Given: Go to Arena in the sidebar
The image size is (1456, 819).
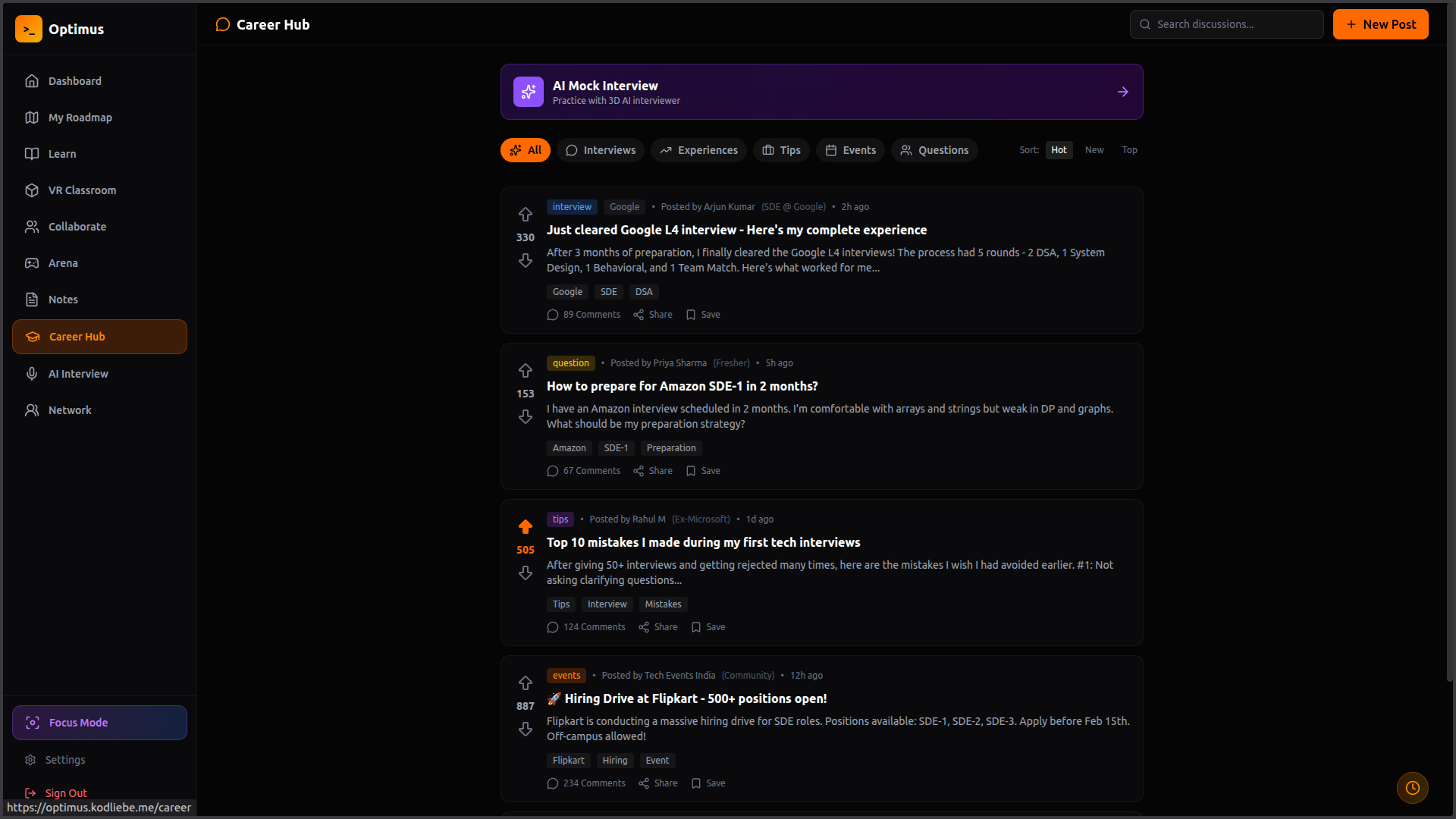Looking at the screenshot, I should click(x=63, y=263).
